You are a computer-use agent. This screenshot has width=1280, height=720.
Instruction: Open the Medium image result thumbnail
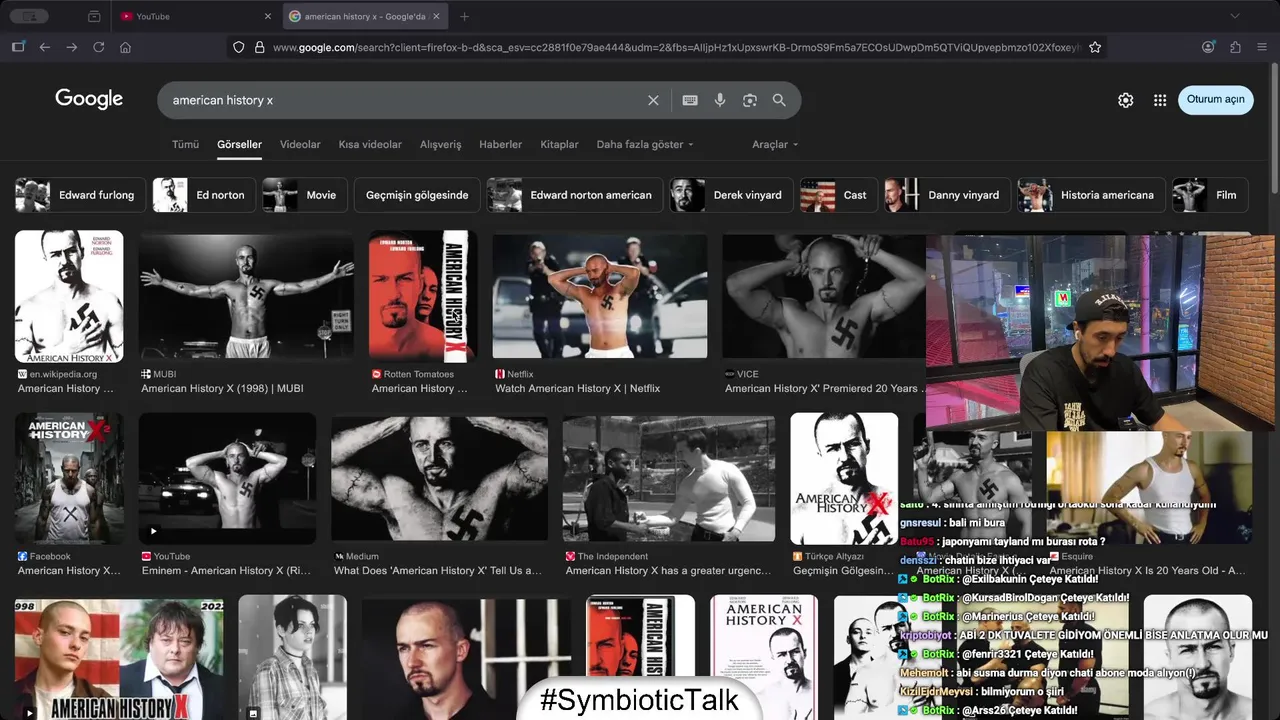point(440,479)
